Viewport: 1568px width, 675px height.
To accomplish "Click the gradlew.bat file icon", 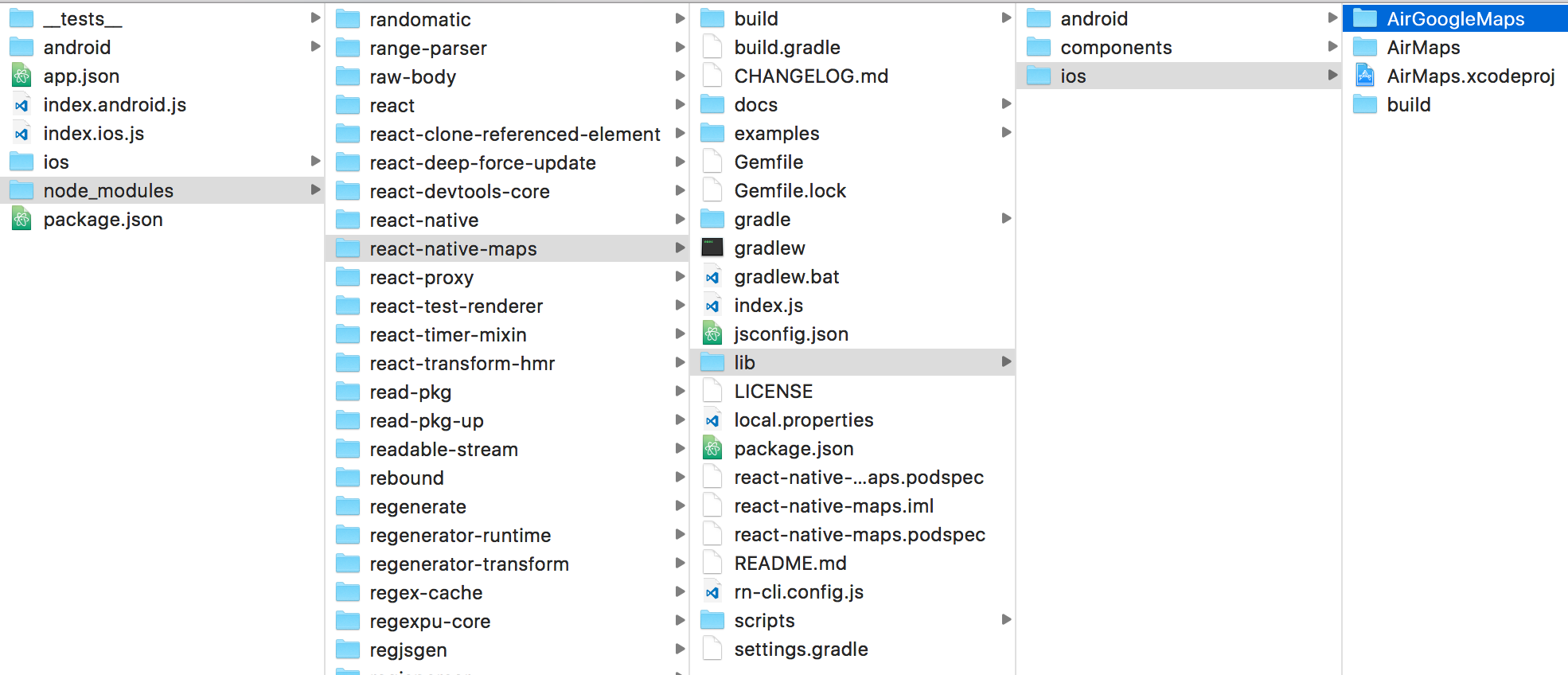I will 712,277.
